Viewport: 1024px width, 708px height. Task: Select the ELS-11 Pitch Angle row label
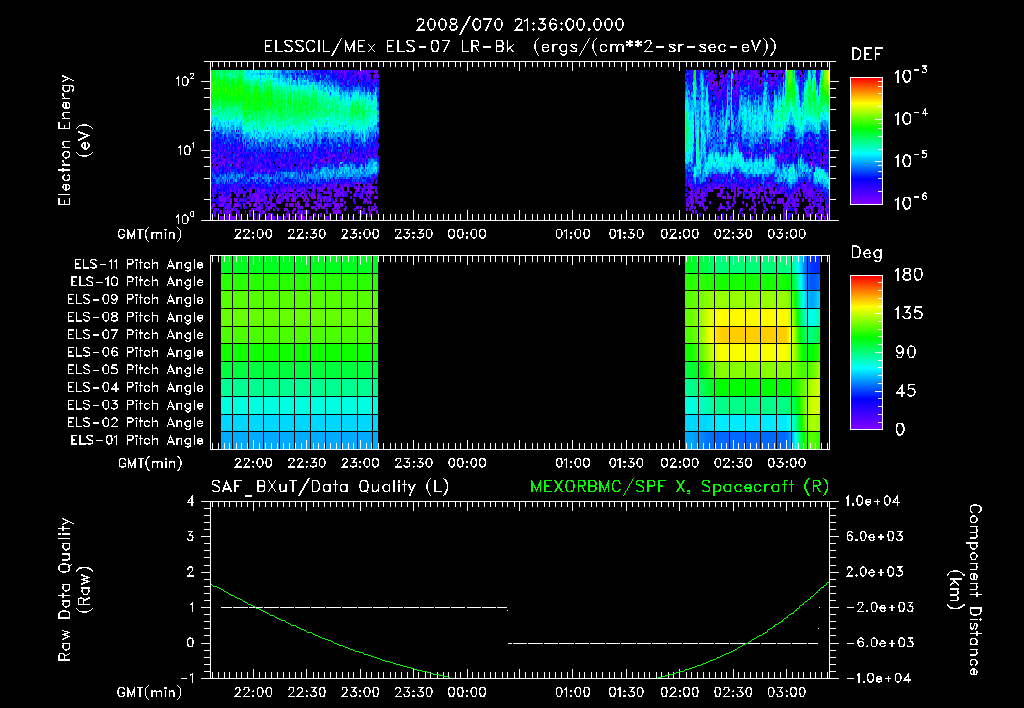click(138, 265)
